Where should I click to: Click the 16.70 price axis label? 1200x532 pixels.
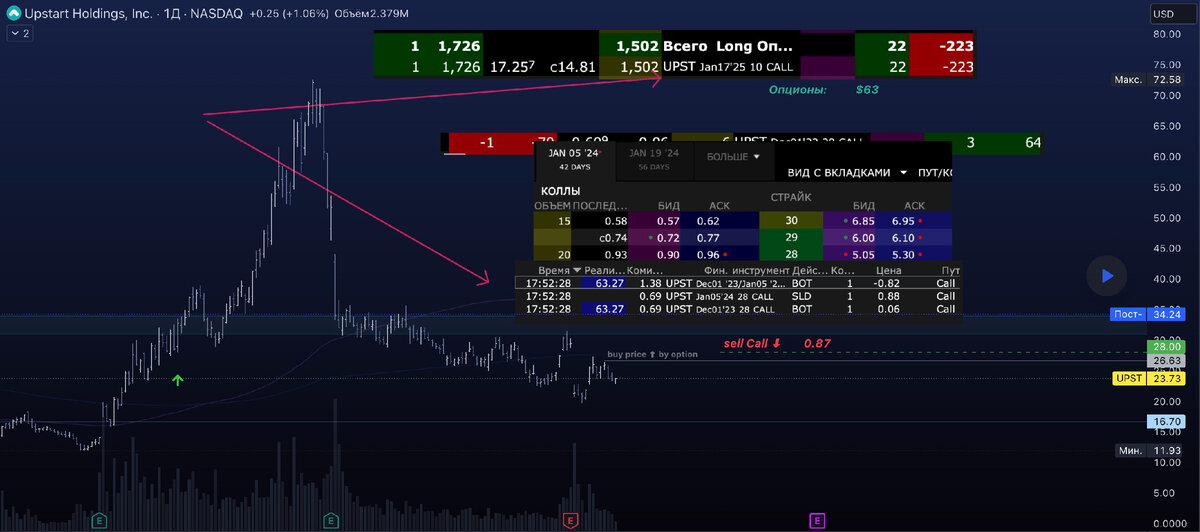pyautogui.click(x=1166, y=423)
